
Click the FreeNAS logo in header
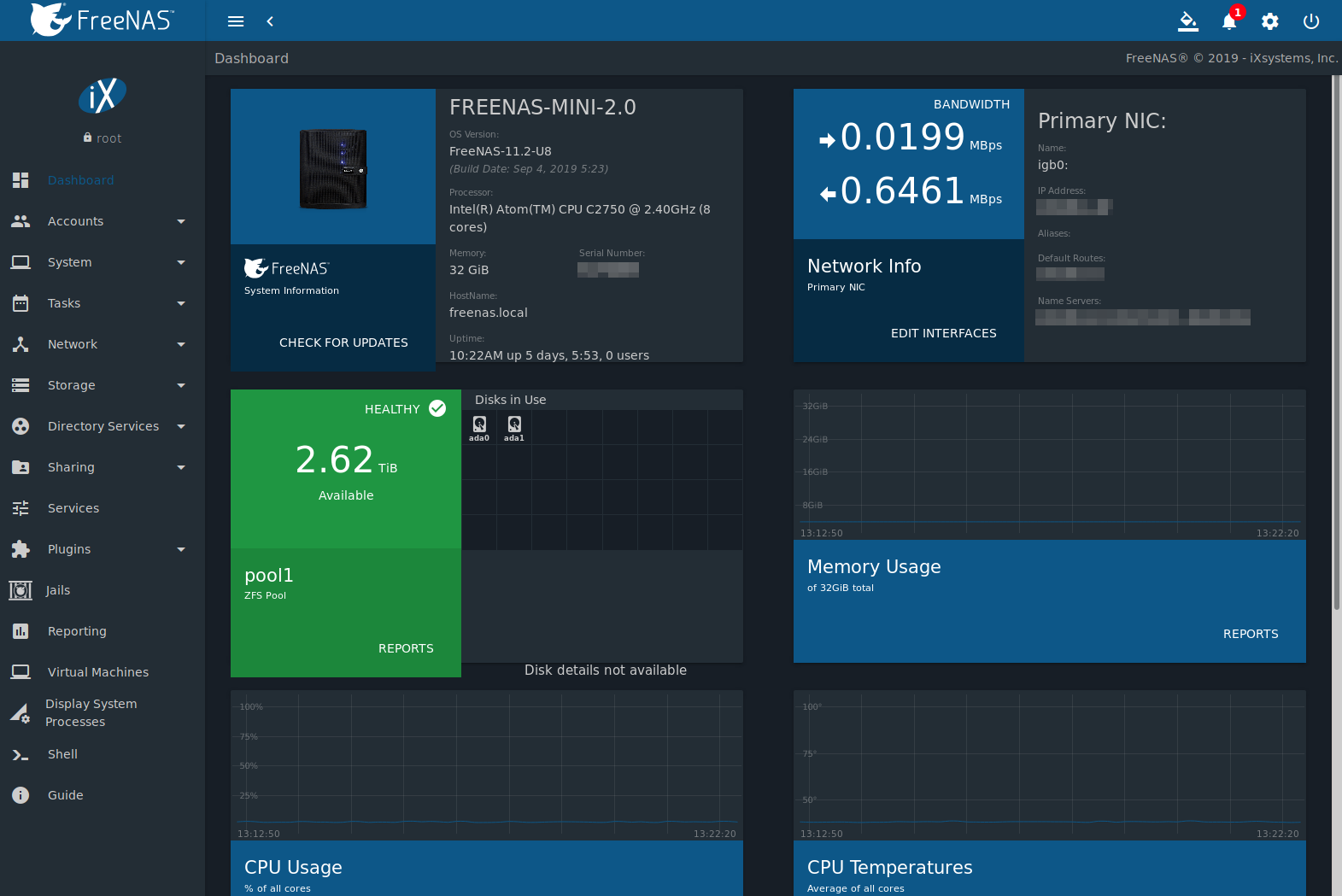coord(103,20)
